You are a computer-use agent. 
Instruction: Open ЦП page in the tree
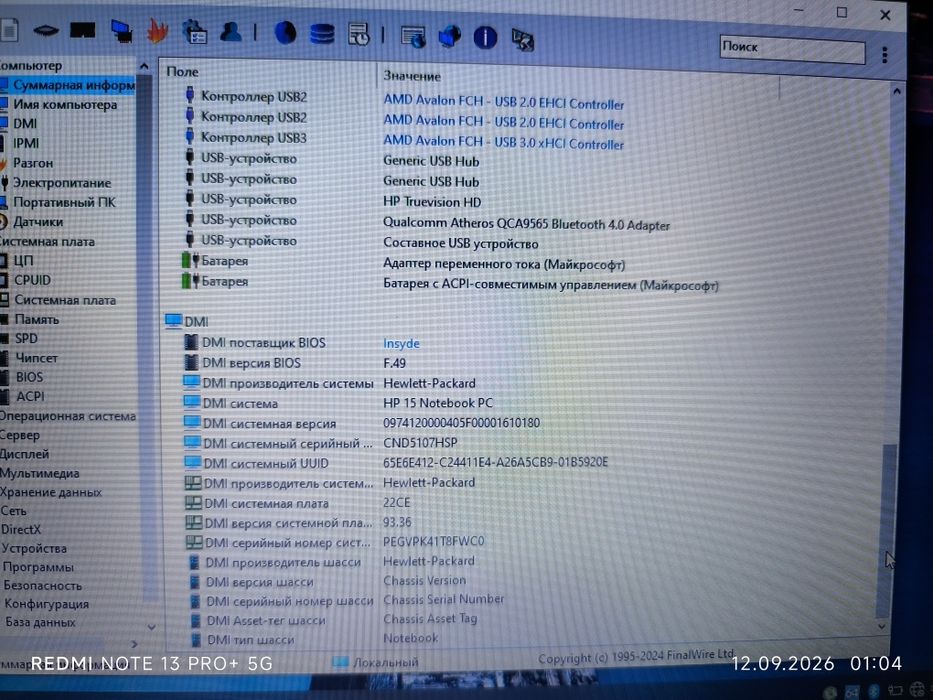point(23,261)
